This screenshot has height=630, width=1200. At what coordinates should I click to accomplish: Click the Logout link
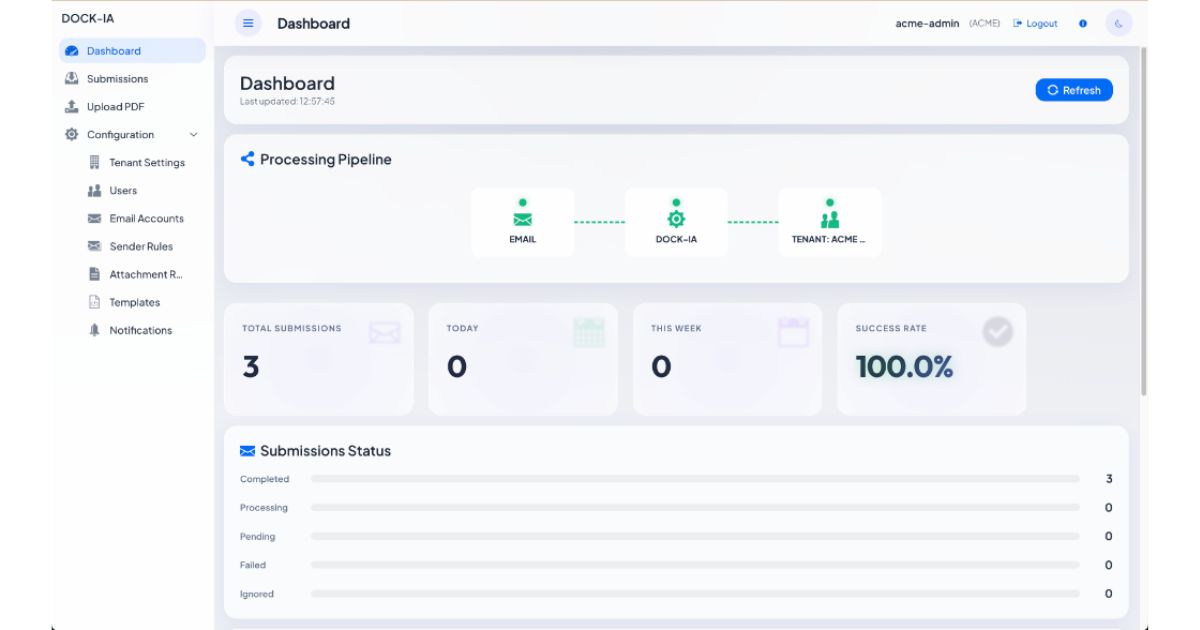1035,23
